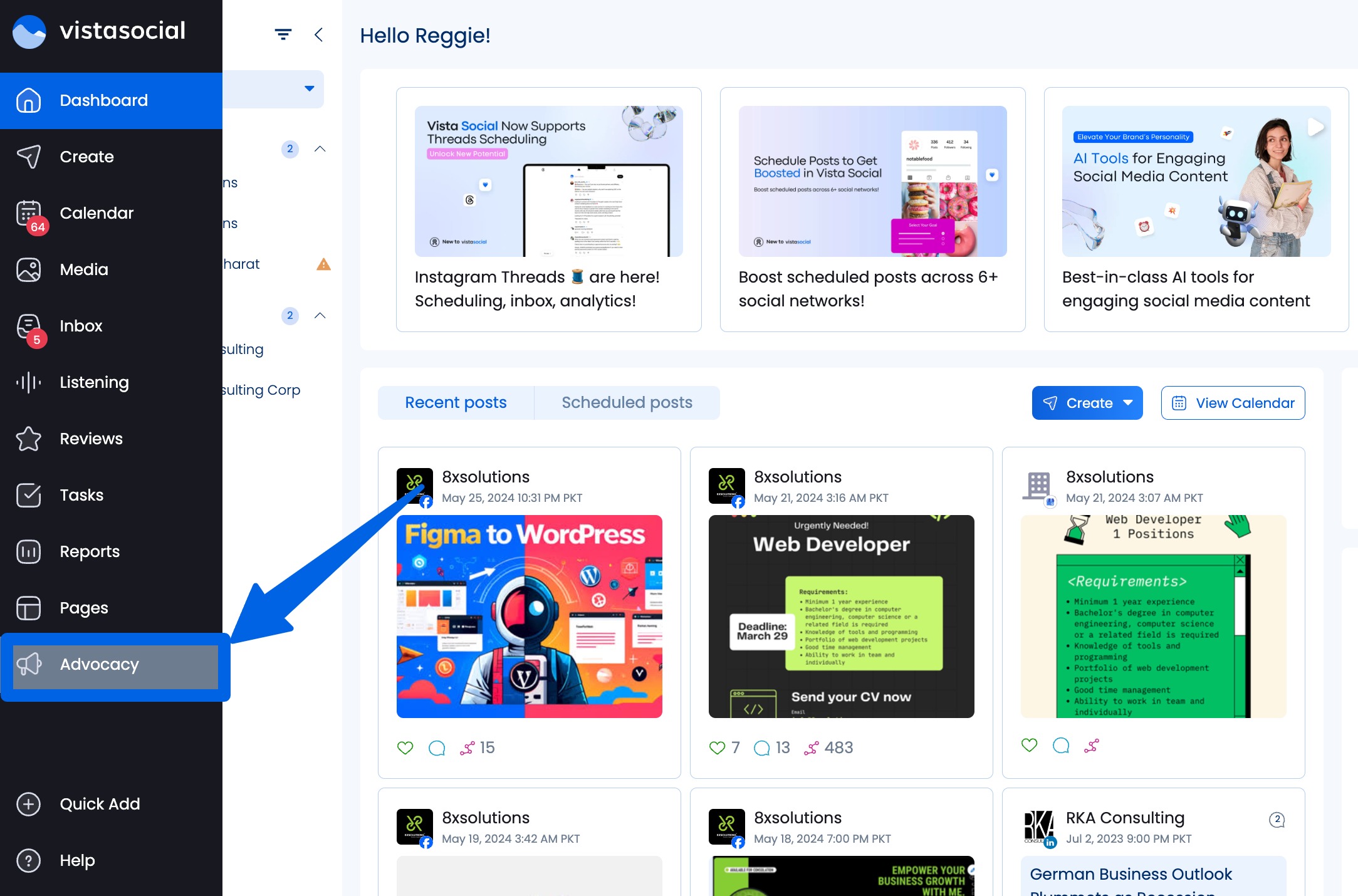Like the Figma to WordPress post with the heart
The height and width of the screenshot is (896, 1358).
coord(405,747)
